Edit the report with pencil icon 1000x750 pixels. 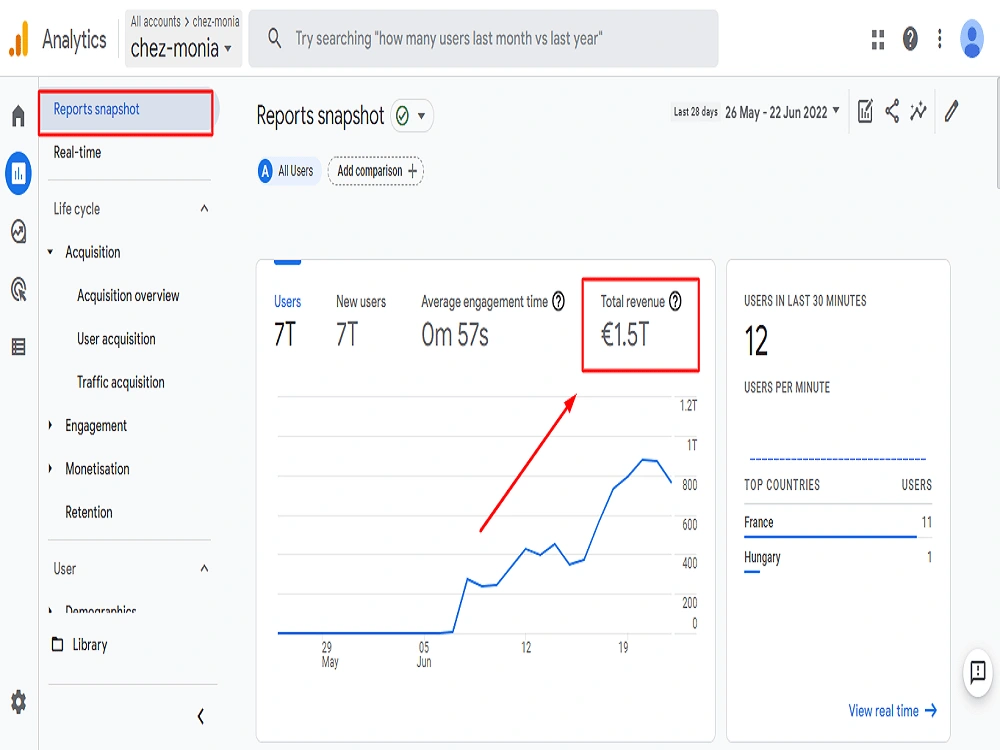(951, 113)
